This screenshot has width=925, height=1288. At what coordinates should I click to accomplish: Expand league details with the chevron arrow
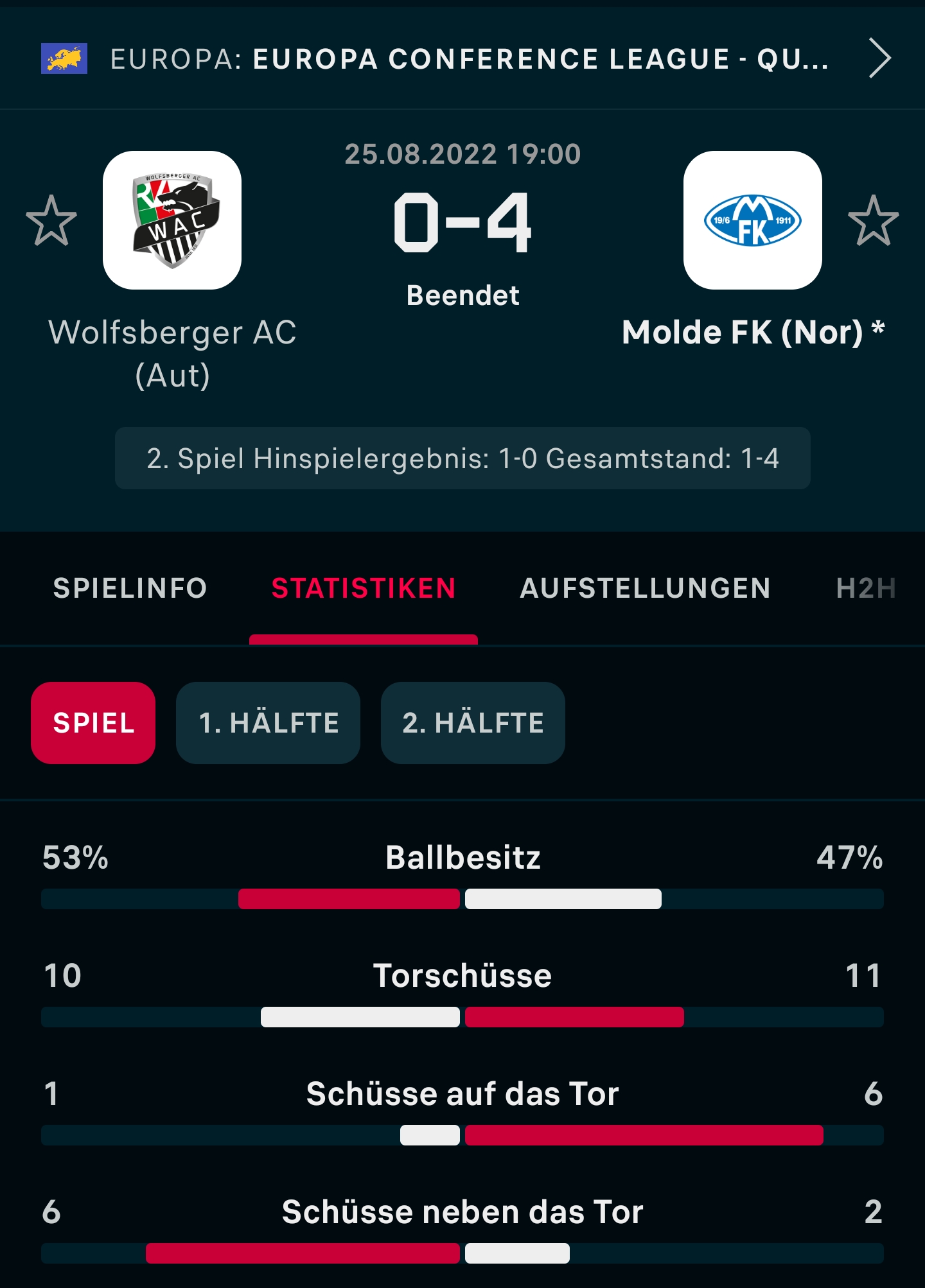pos(879,58)
